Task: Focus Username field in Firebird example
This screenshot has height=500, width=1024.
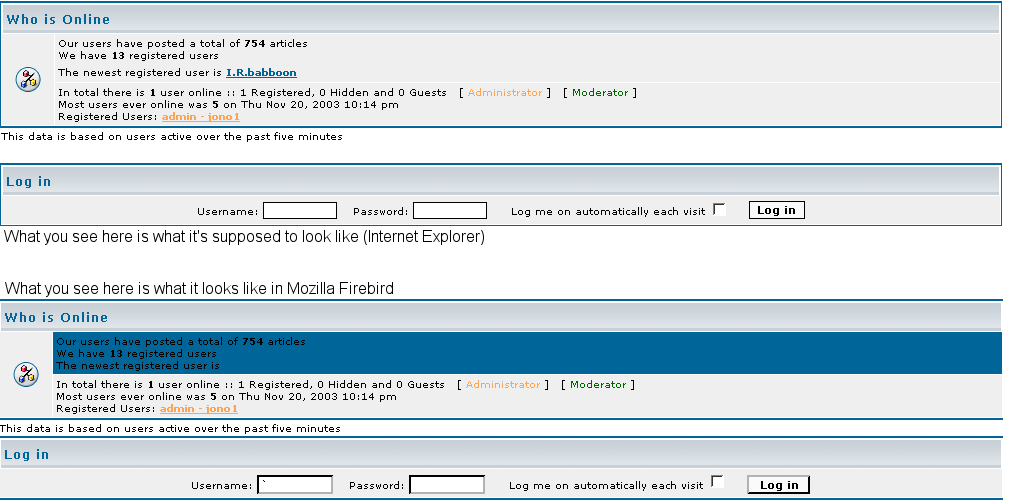Action: [295, 485]
